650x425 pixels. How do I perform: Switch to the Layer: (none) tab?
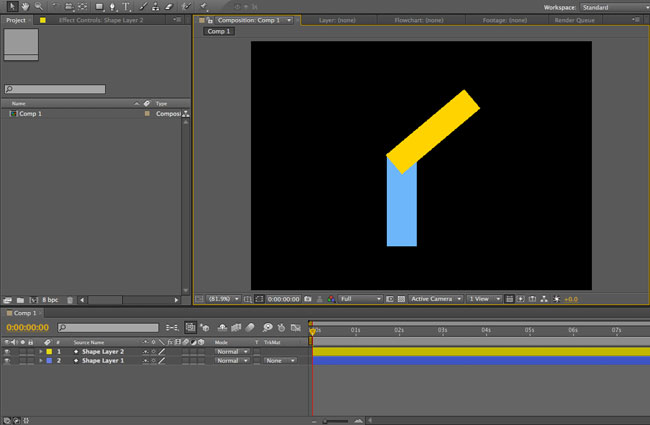coord(337,20)
